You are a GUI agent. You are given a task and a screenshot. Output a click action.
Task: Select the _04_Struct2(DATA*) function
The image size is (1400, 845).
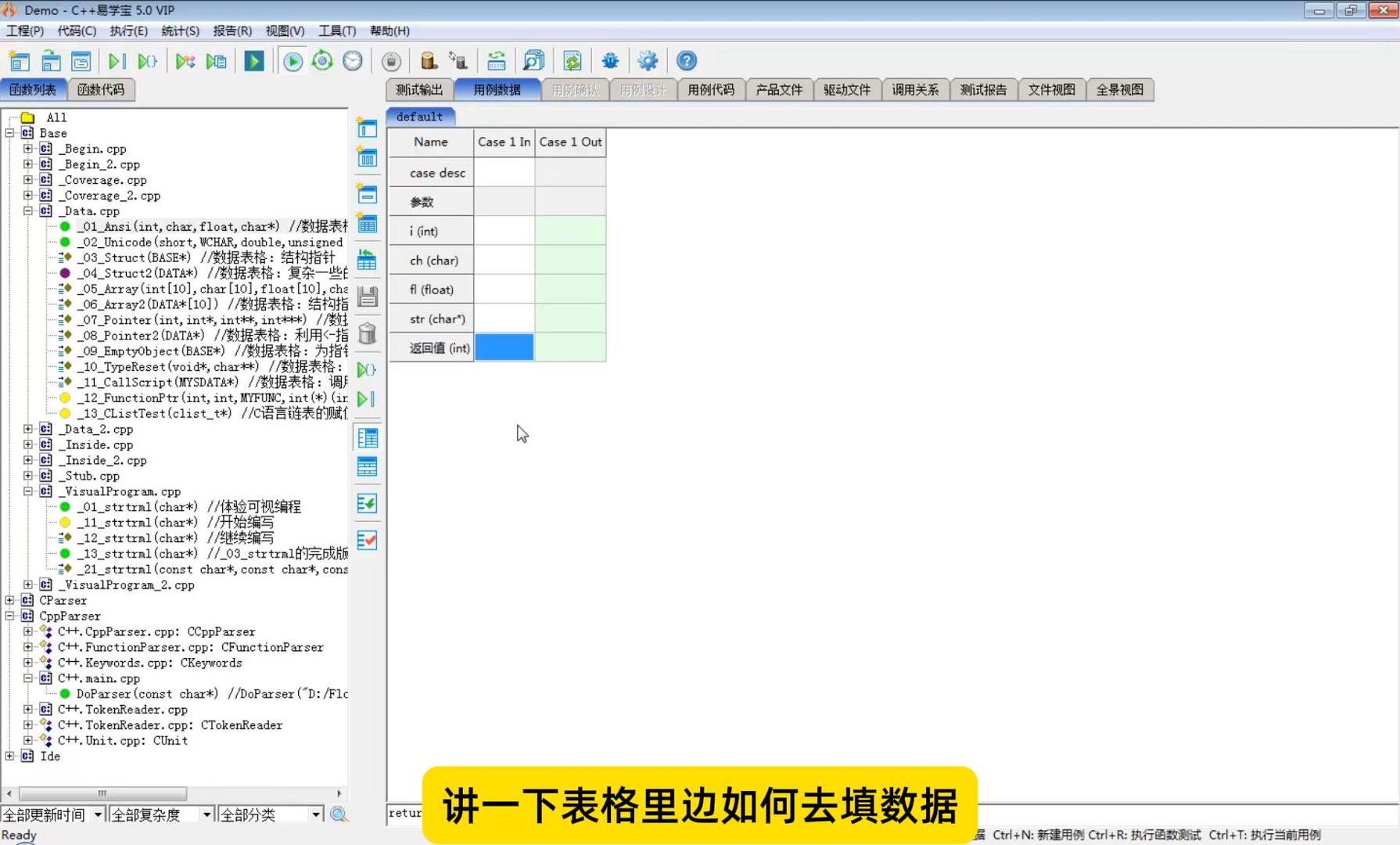[x=211, y=273]
